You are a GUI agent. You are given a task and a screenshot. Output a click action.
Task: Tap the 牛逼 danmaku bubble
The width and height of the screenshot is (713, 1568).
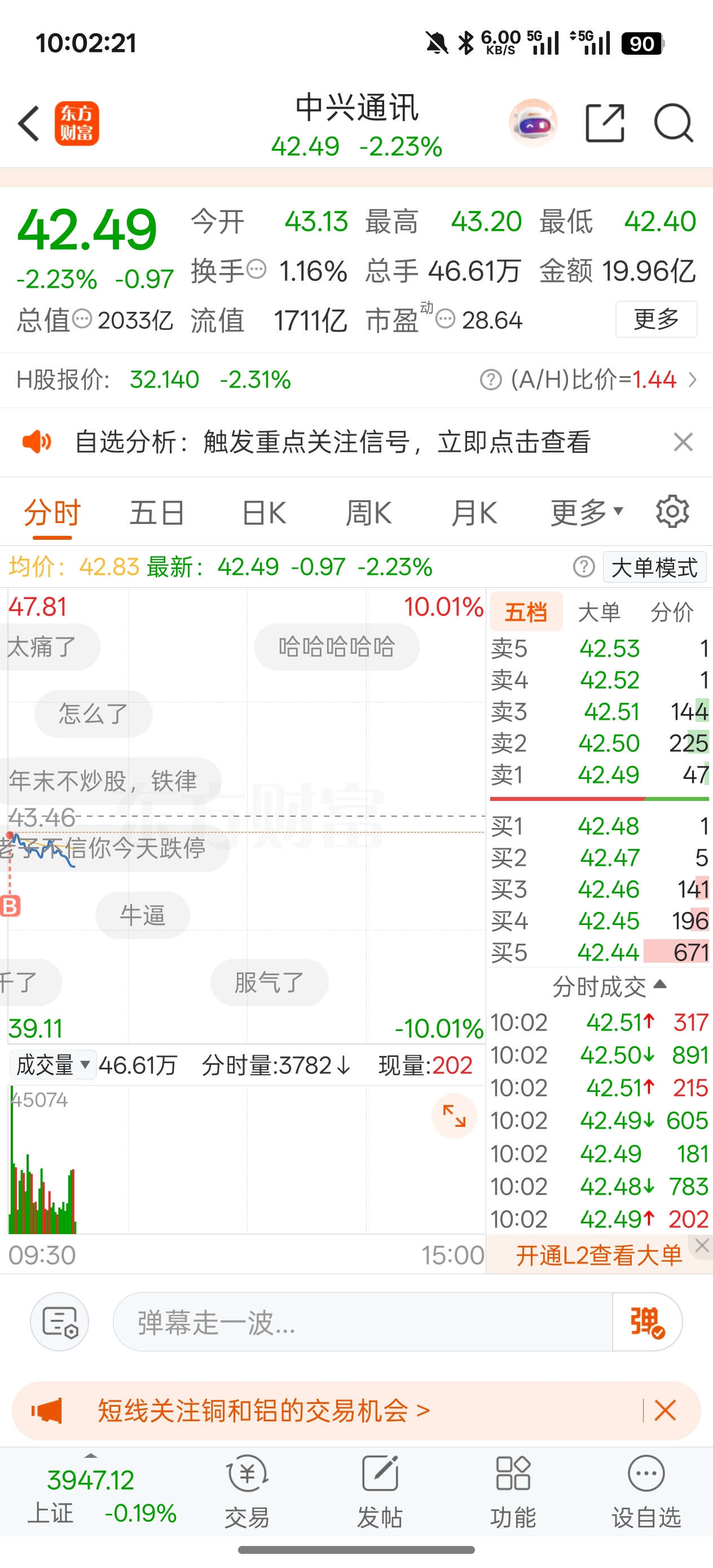[x=143, y=915]
